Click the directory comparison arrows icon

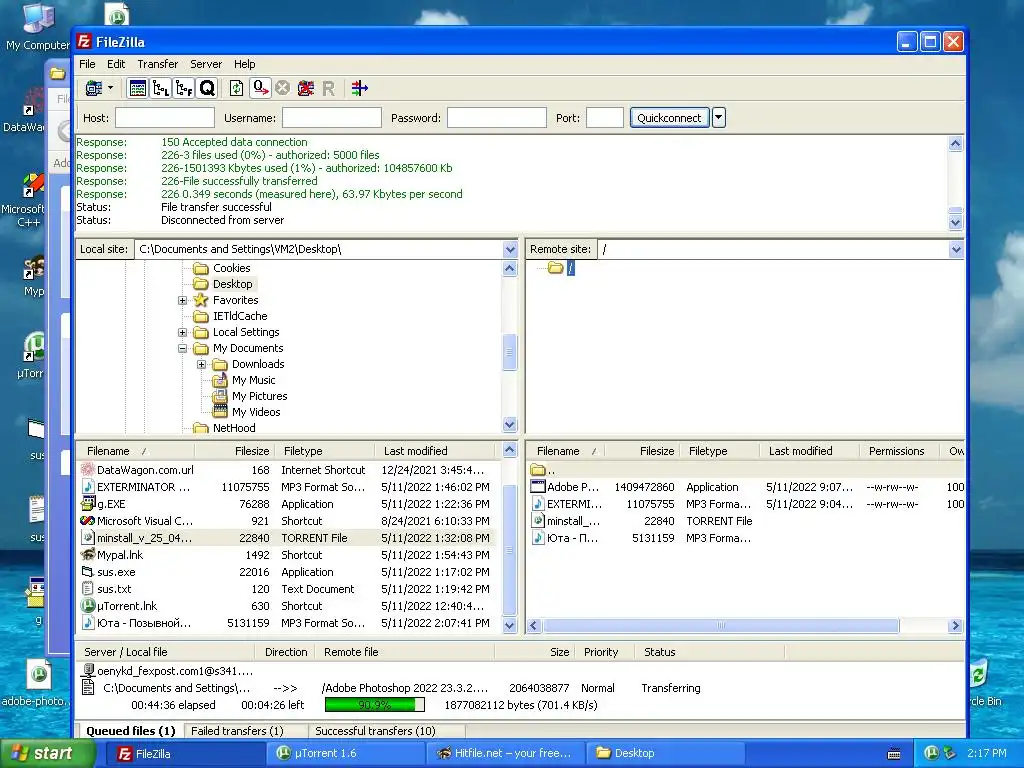tap(359, 88)
